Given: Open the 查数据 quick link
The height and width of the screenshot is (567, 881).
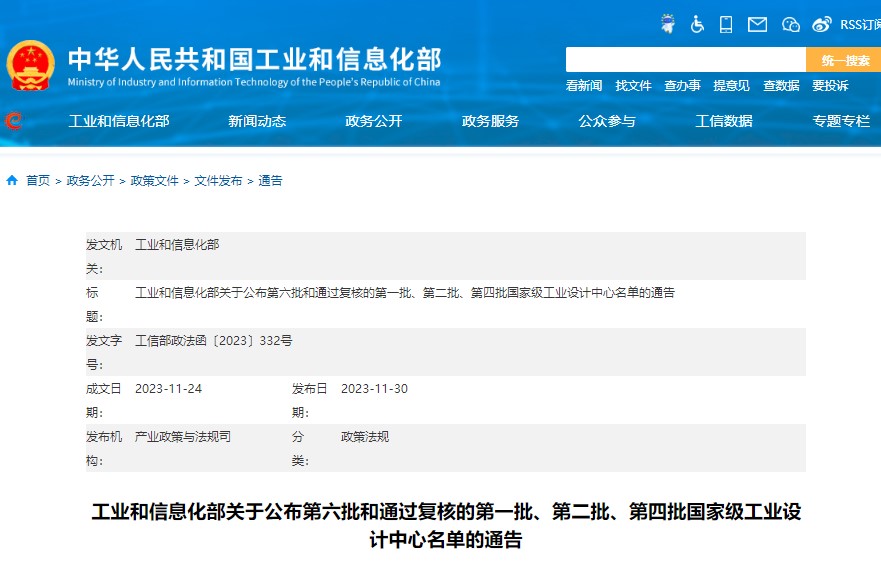Looking at the screenshot, I should point(781,85).
